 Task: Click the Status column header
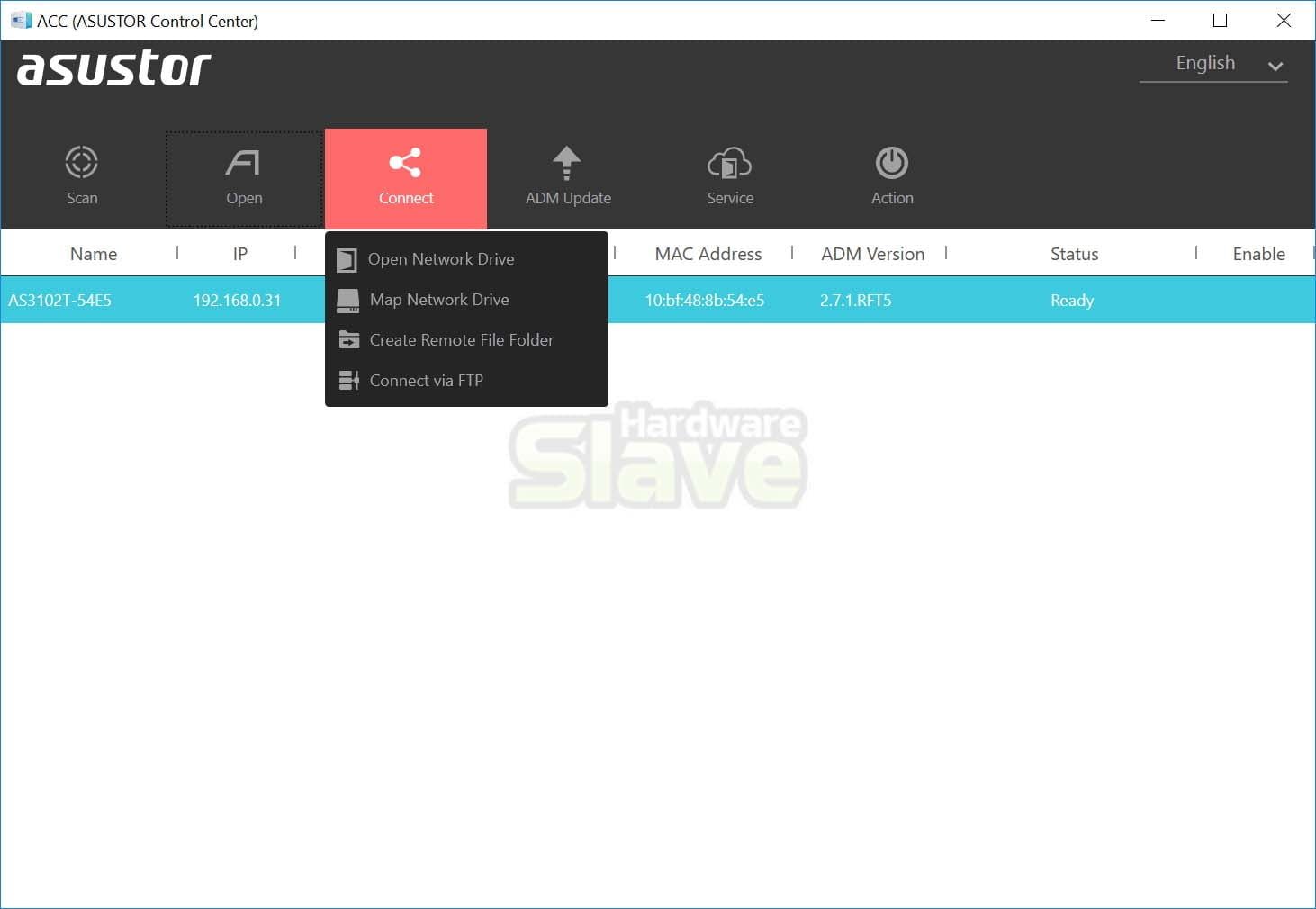pos(1075,254)
